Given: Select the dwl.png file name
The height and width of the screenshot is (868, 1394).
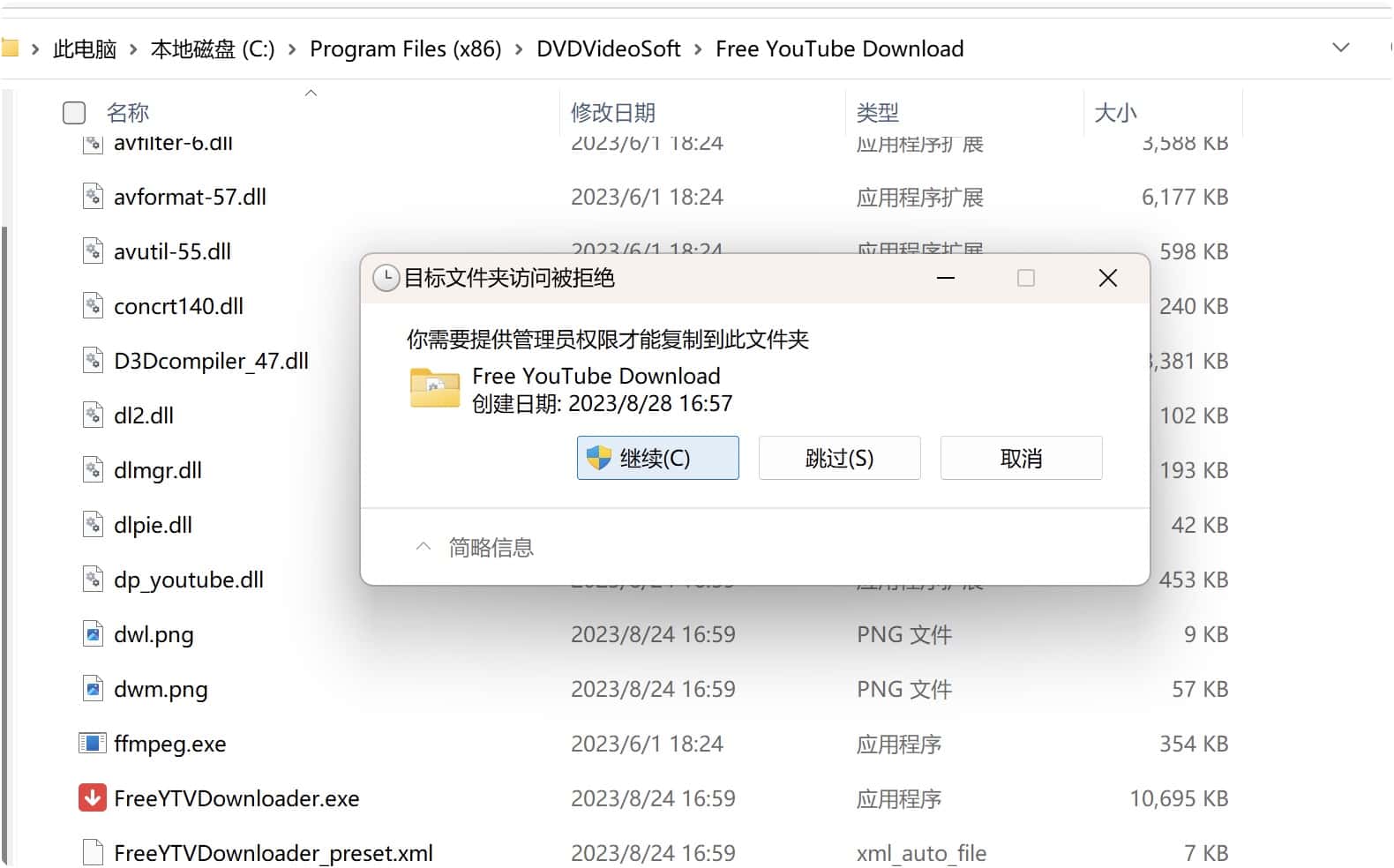Looking at the screenshot, I should pyautogui.click(x=154, y=634).
